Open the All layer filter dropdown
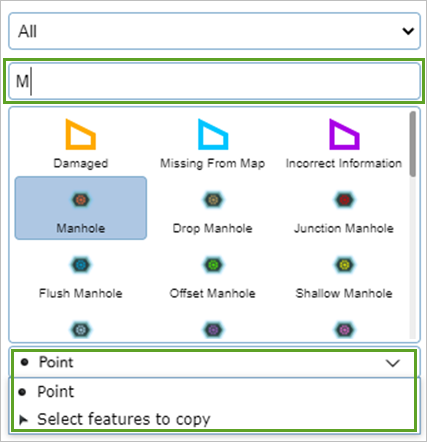This screenshot has height=442, width=427. pos(214,31)
